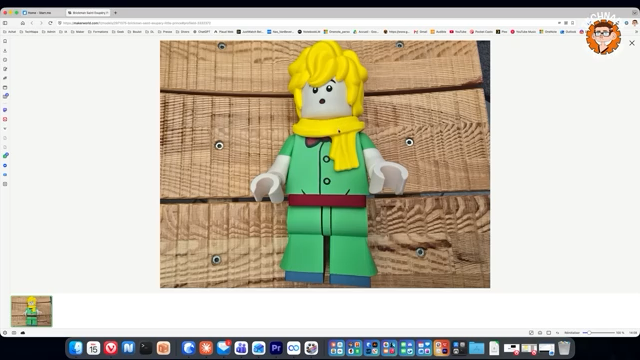Viewport: 640px width, 360px height.
Task: Open the Mastodon web panel in the sidebar
Action: (x=5, y=110)
